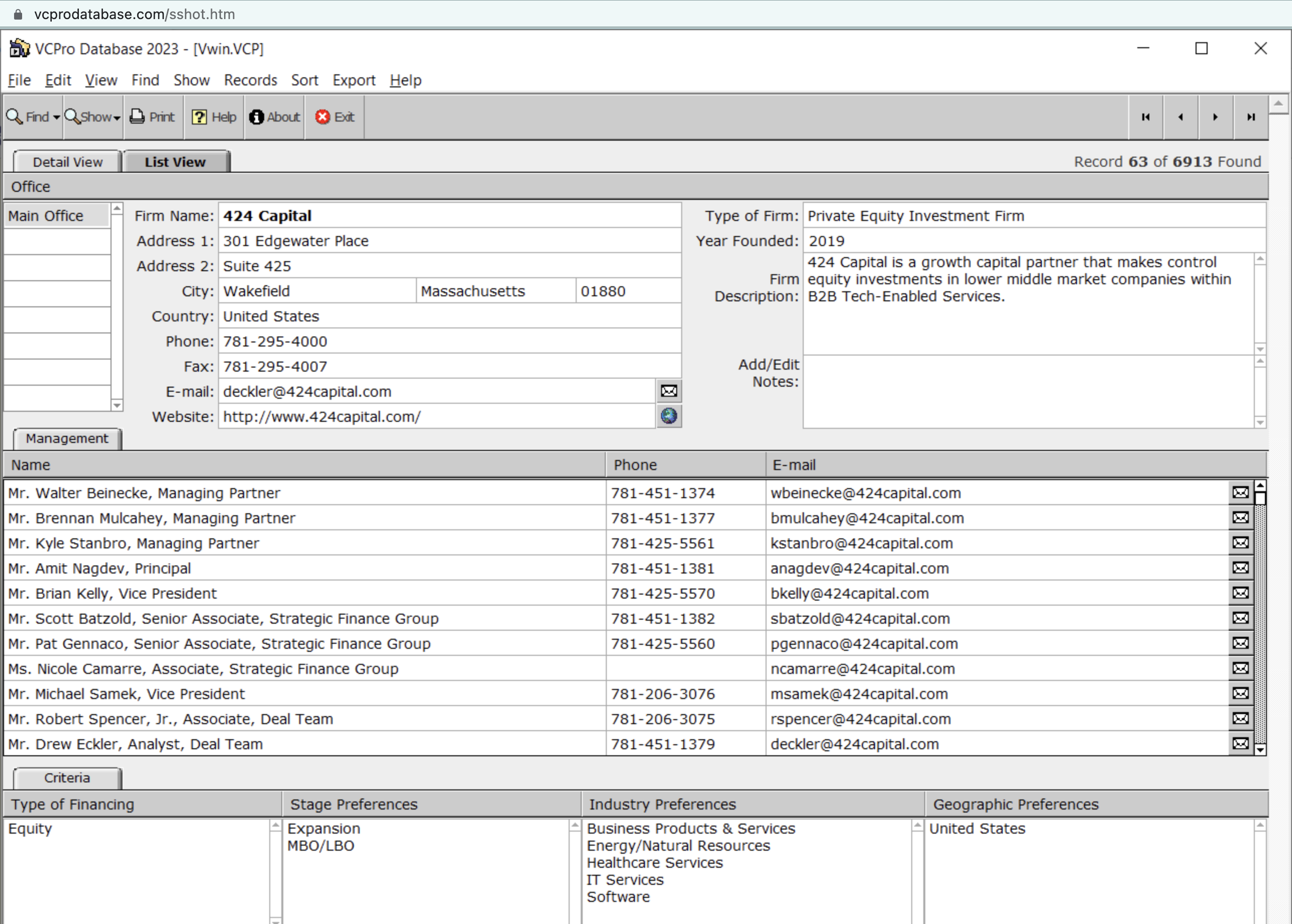Go to the previous record
Viewport: 1292px width, 924px height.
coord(1180,117)
